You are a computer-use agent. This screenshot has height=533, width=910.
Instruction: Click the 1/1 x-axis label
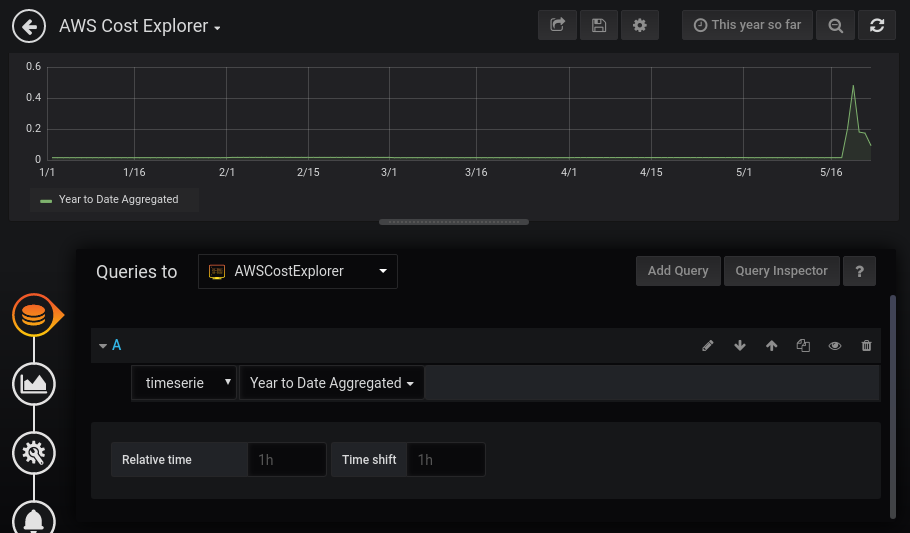pos(47,172)
